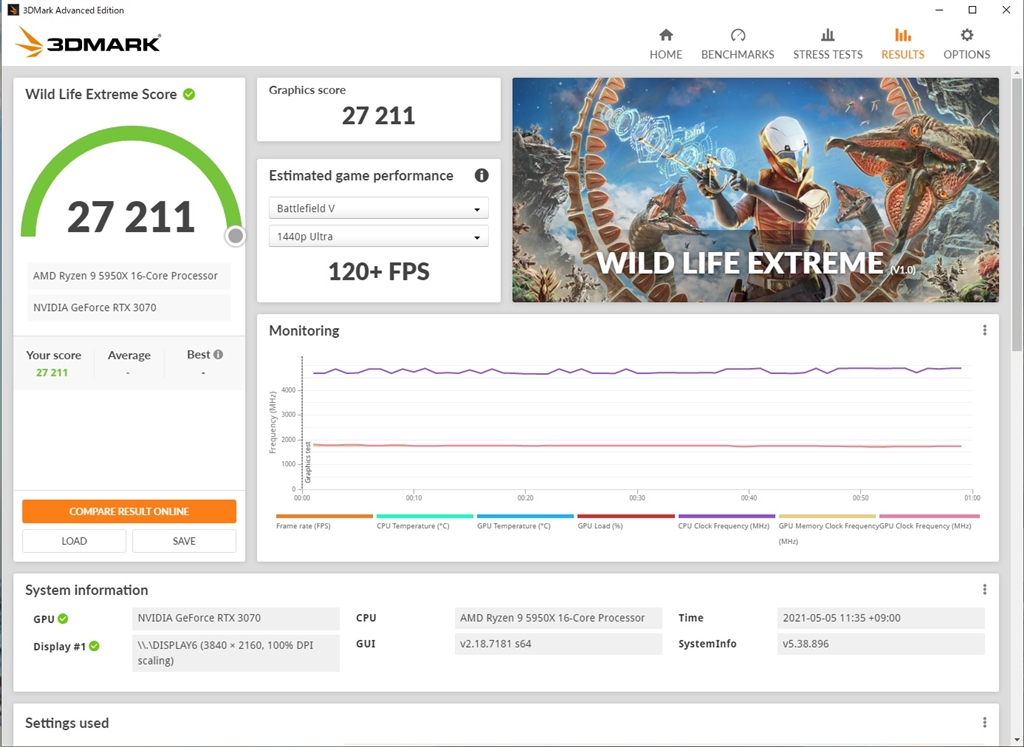Click the info icon next to Best
Screen dimensions: 1024x747
click(218, 354)
